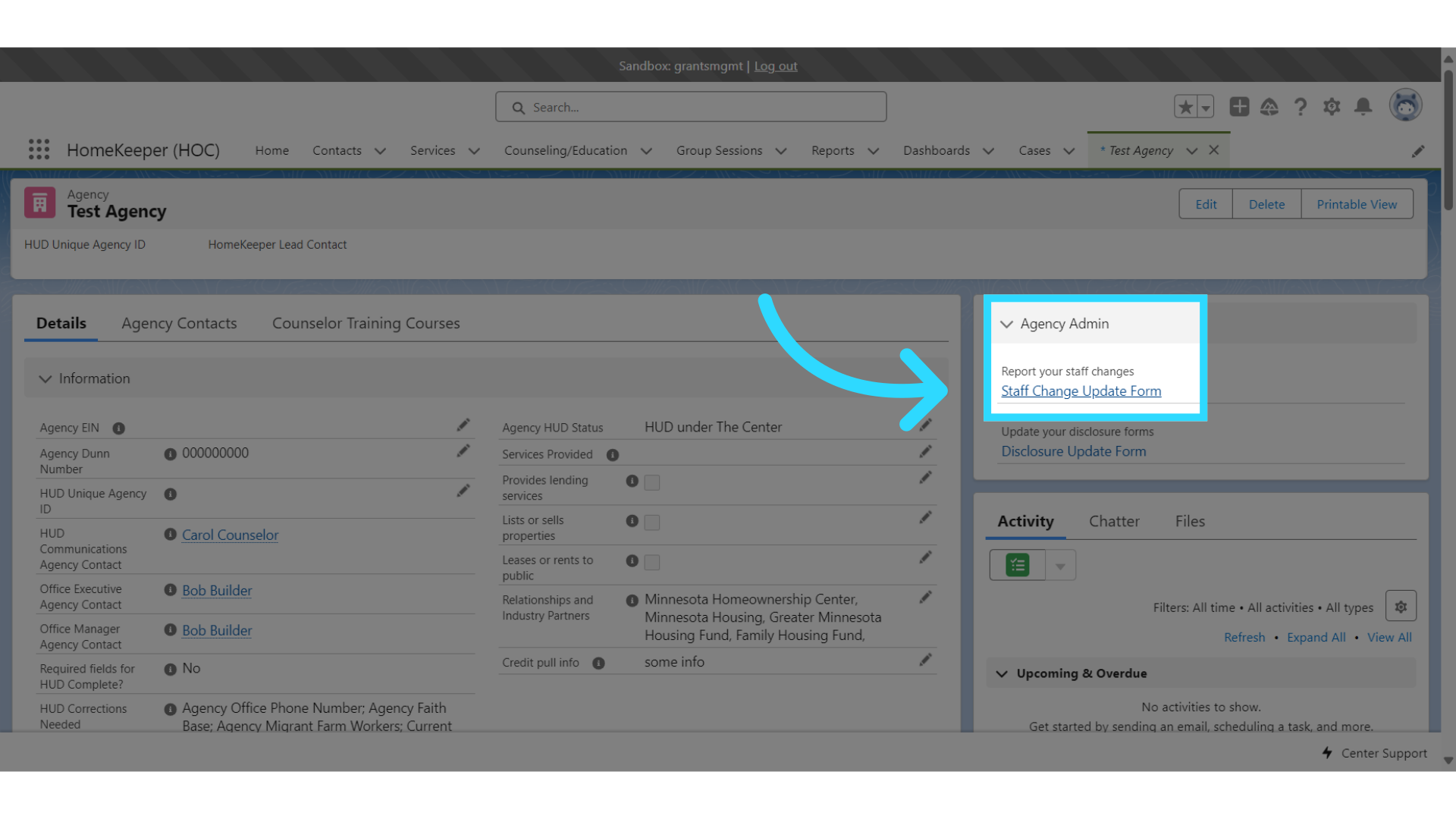Switch to the Agency Contacts tab
This screenshot has width=1456, height=819.
pyautogui.click(x=179, y=323)
